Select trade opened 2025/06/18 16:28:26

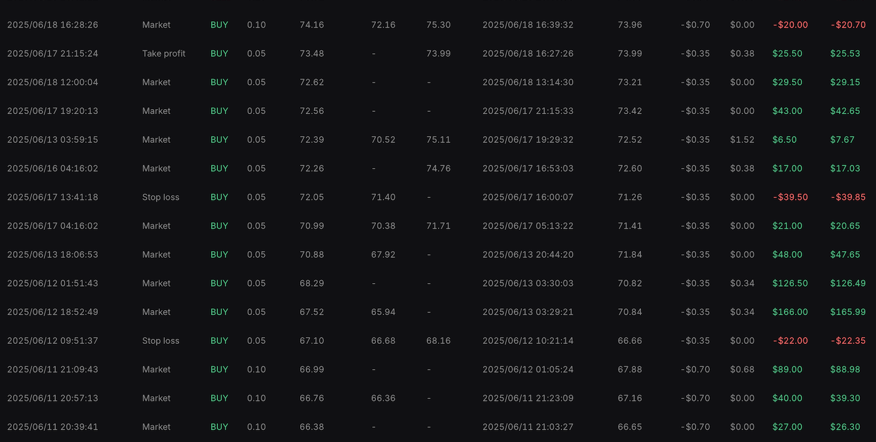438,25
